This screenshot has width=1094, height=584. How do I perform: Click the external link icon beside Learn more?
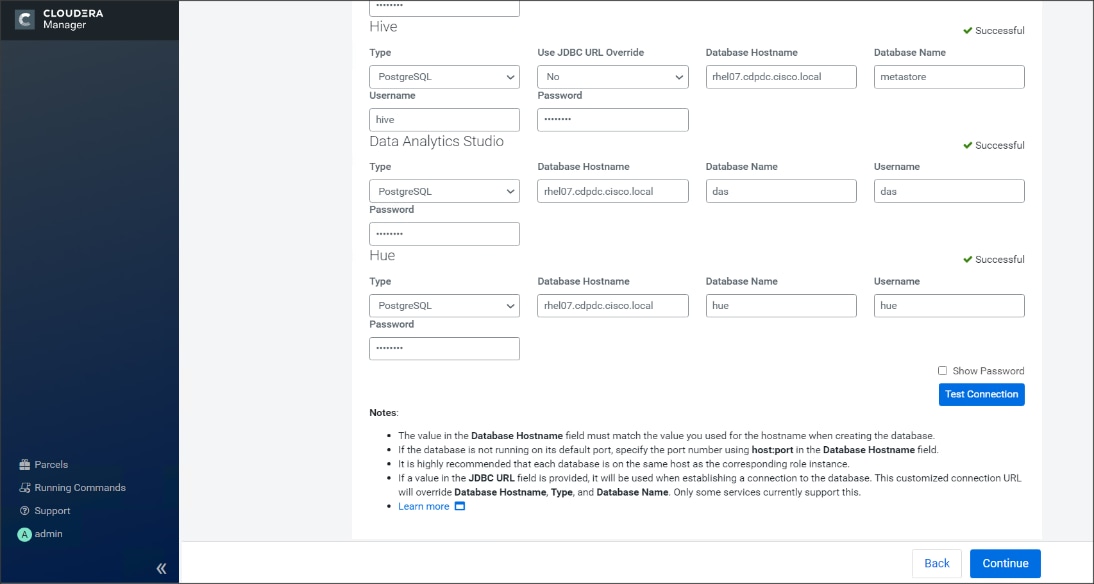pos(460,506)
